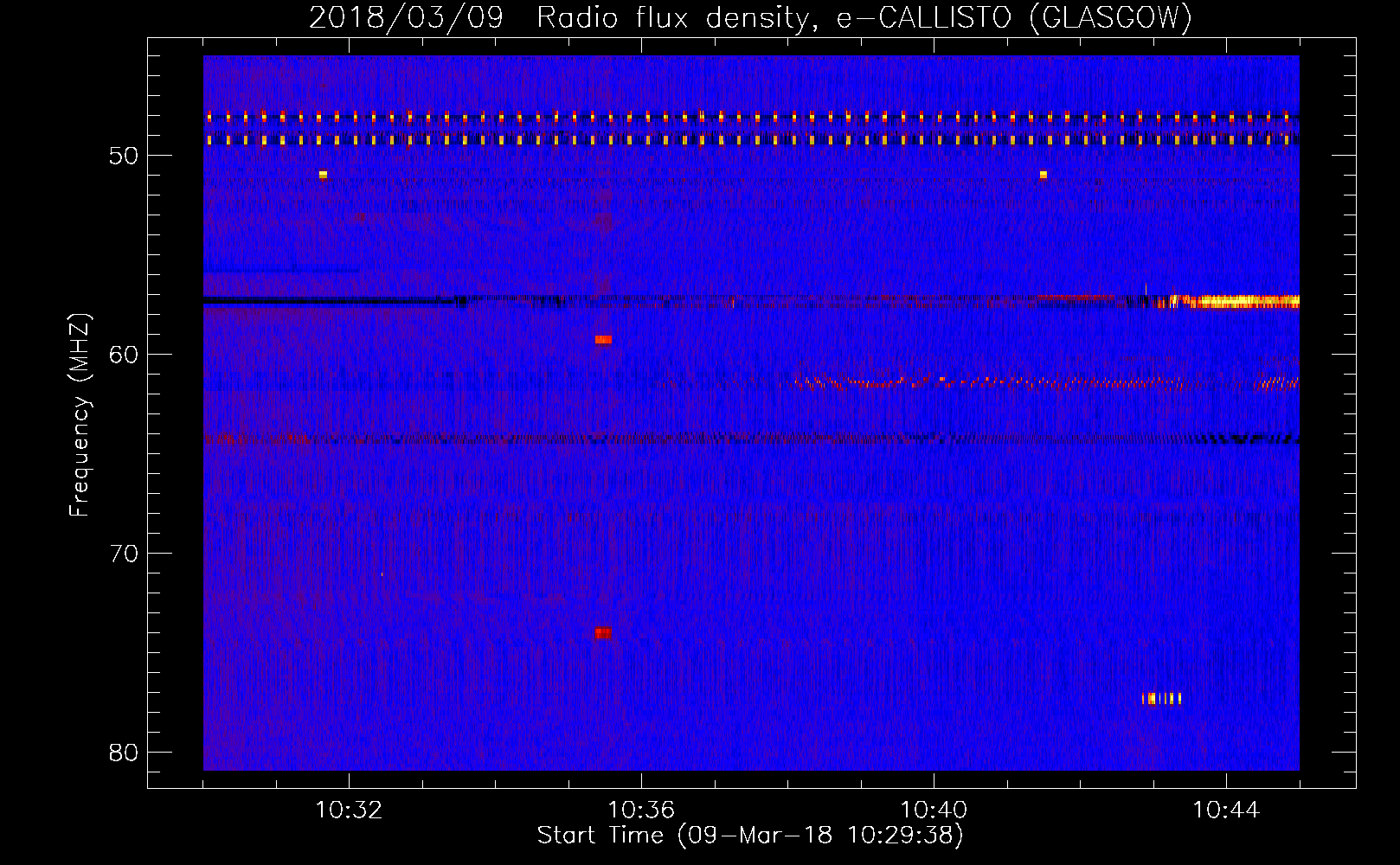Click the 10:44 time tick label

pos(1226,811)
